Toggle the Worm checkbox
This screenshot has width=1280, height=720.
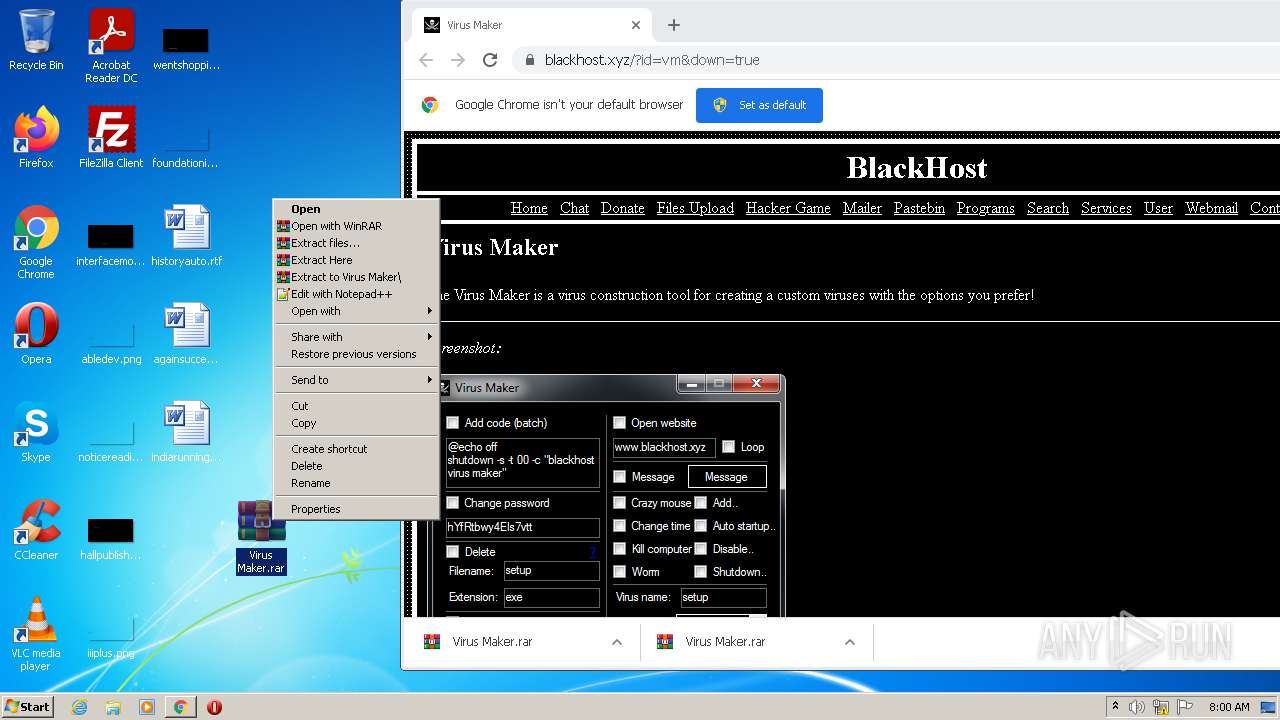(620, 572)
